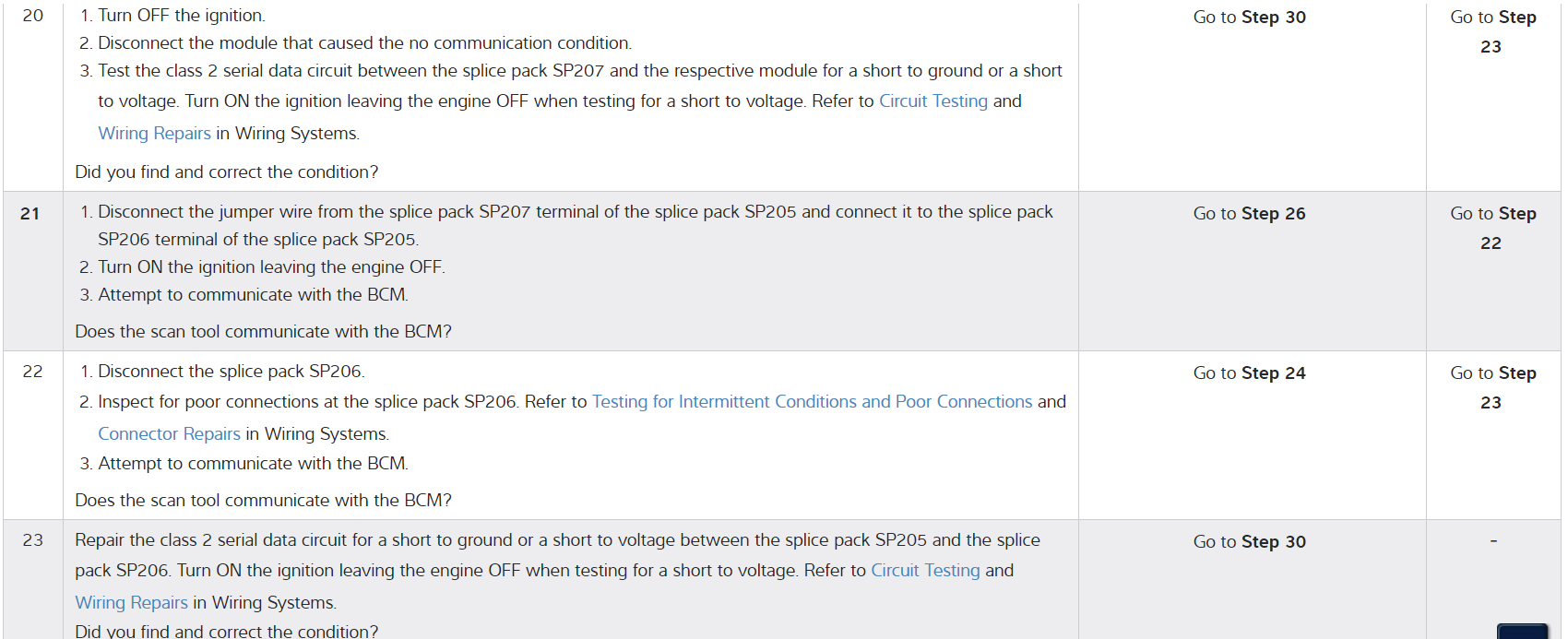Select step number 22 cell
This screenshot has width=1568, height=639.
pos(32,372)
